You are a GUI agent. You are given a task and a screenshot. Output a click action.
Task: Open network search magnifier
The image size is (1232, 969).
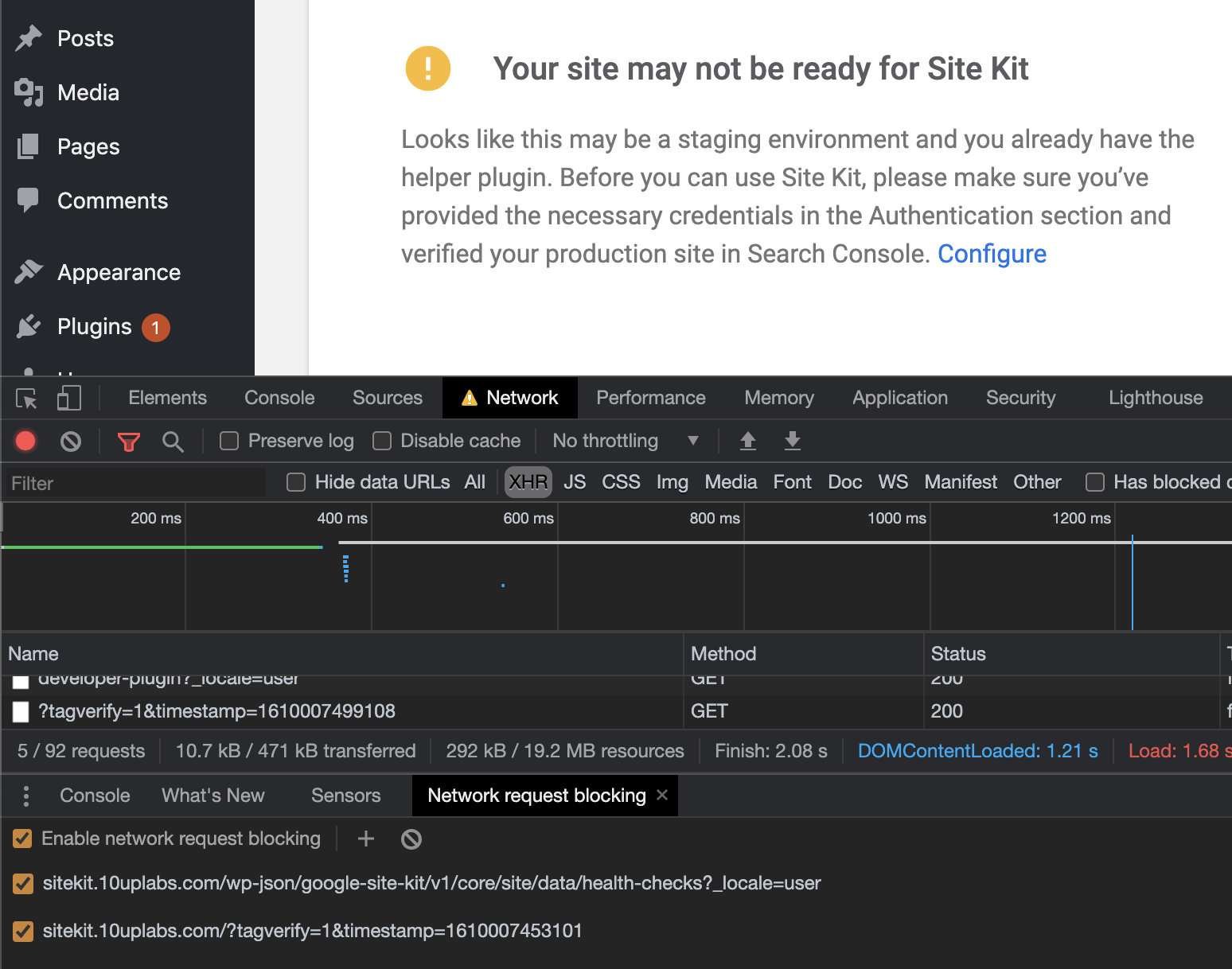point(173,442)
